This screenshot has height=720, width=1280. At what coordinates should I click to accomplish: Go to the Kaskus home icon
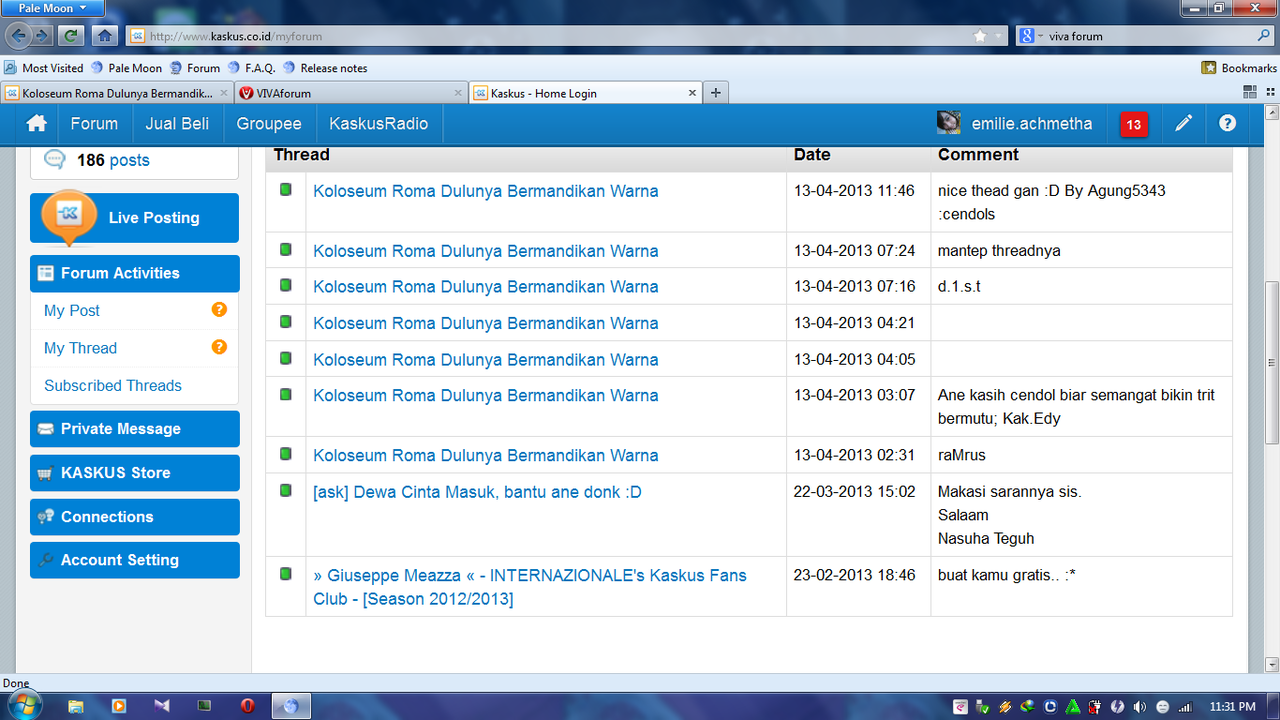[x=37, y=124]
